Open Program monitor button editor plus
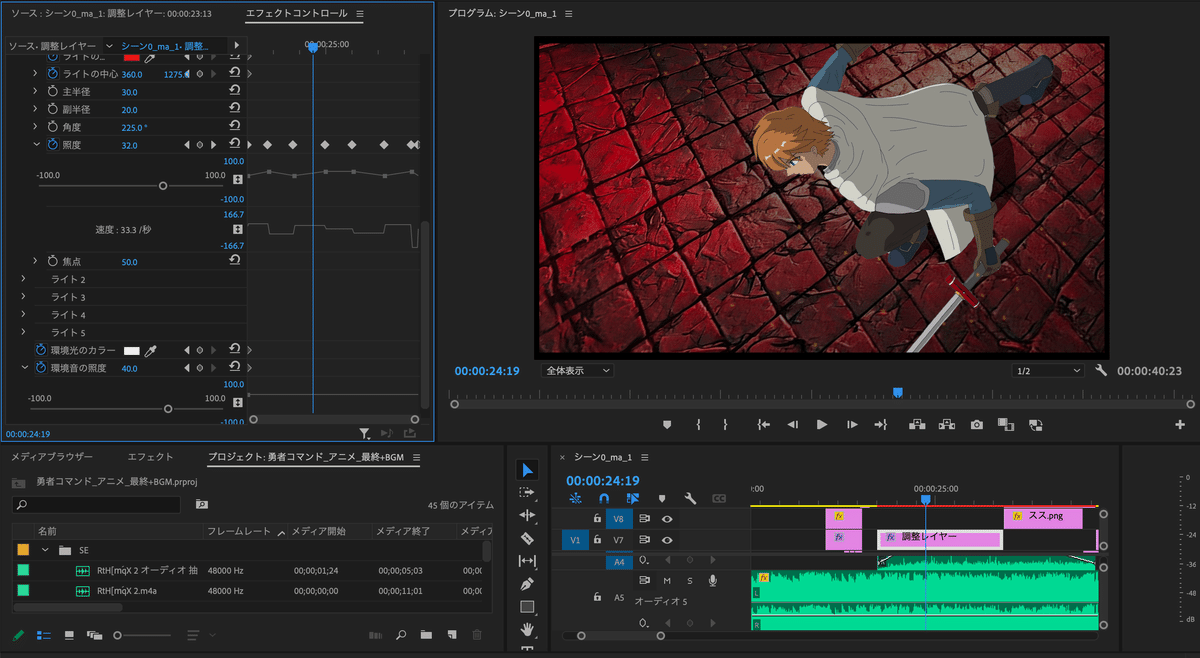Screen dimensions: 1200x658 coord(1180,425)
